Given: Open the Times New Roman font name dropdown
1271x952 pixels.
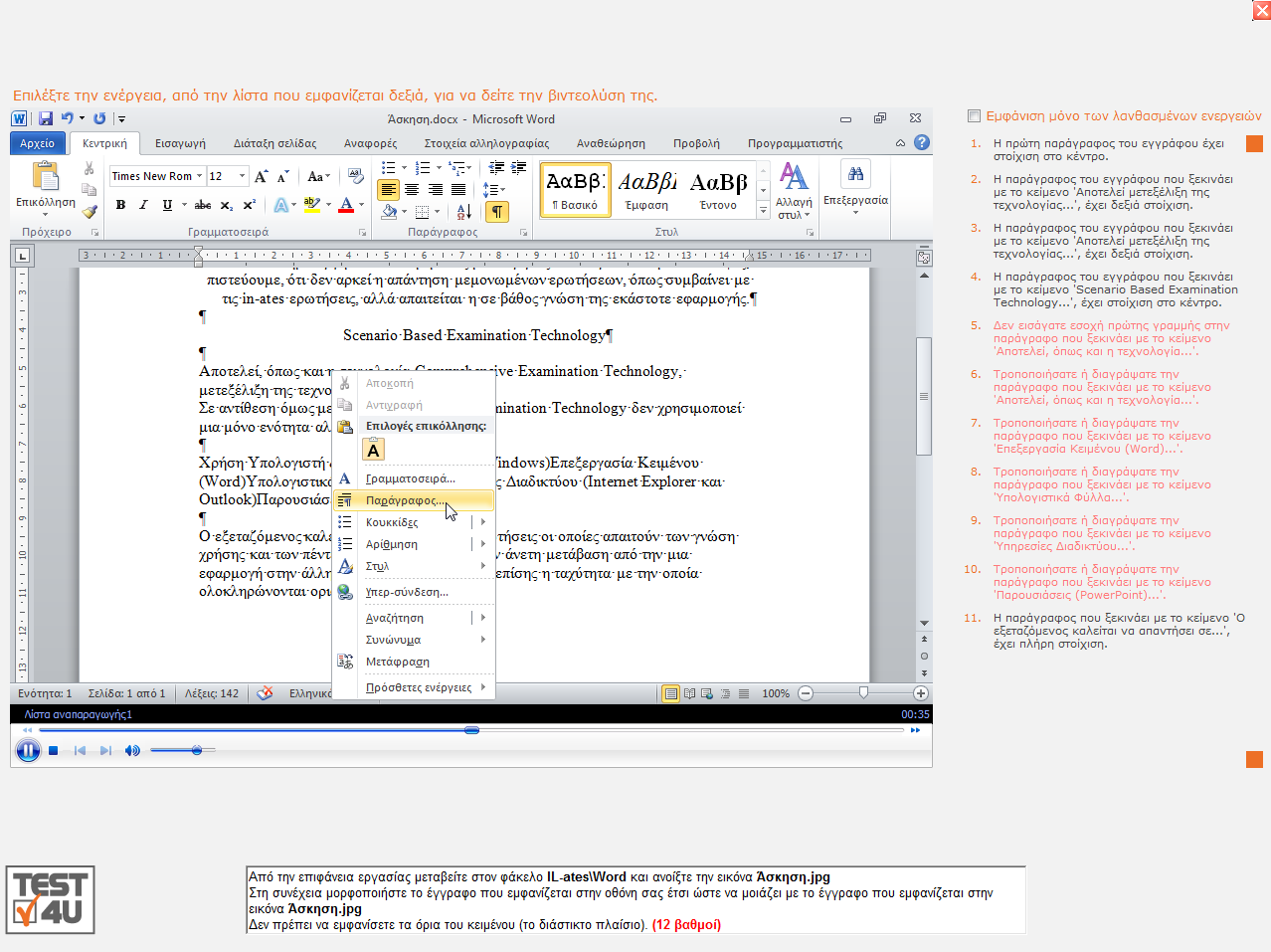Looking at the screenshot, I should (199, 176).
